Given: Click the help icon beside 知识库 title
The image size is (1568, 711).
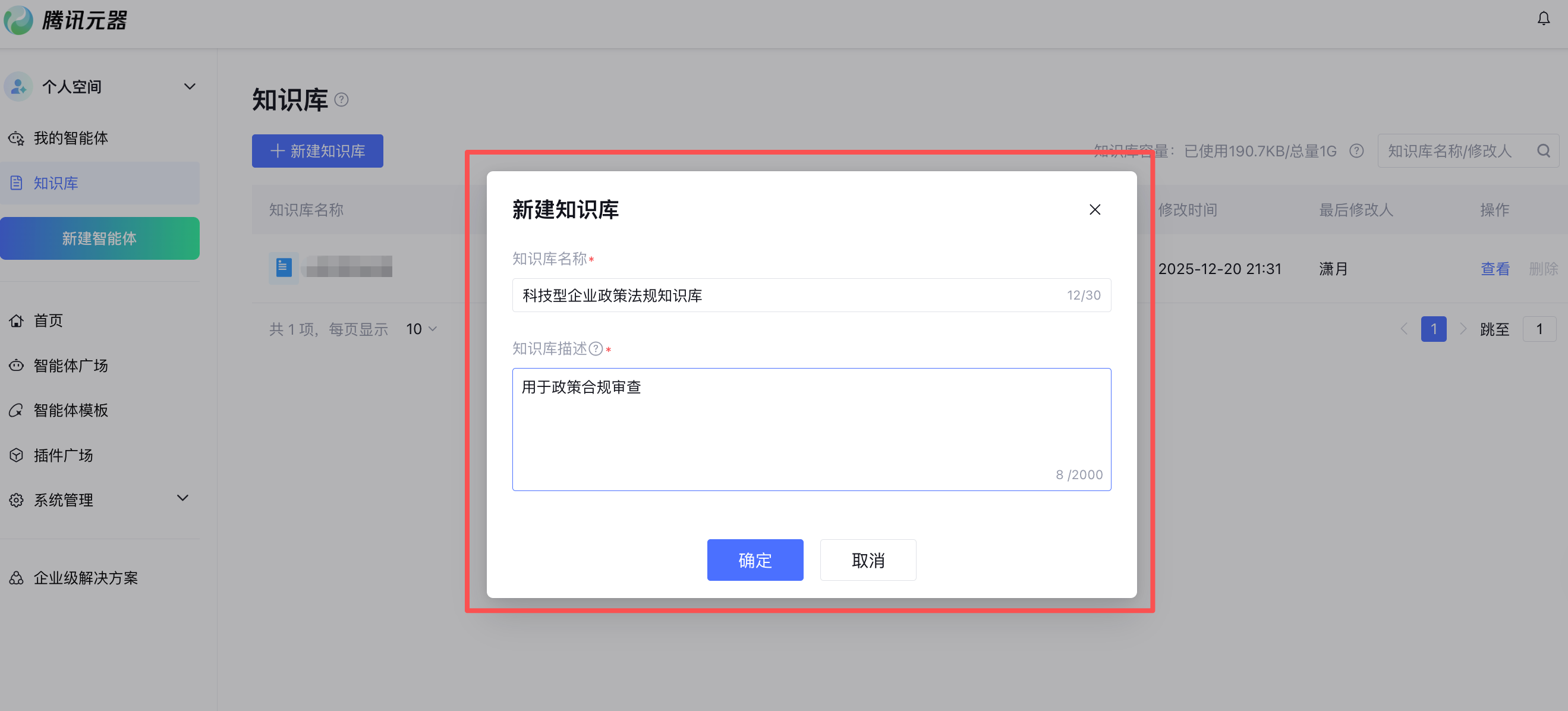Looking at the screenshot, I should [342, 100].
